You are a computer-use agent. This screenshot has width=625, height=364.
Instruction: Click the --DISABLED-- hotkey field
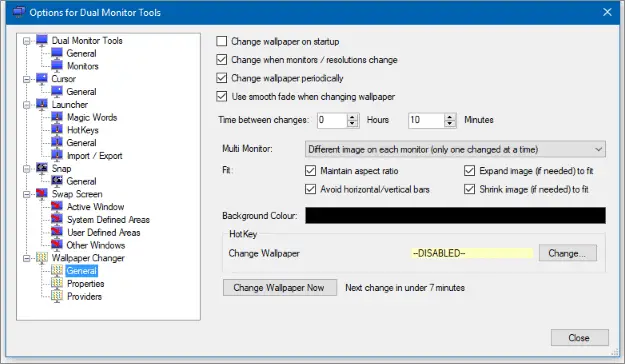coord(472,253)
